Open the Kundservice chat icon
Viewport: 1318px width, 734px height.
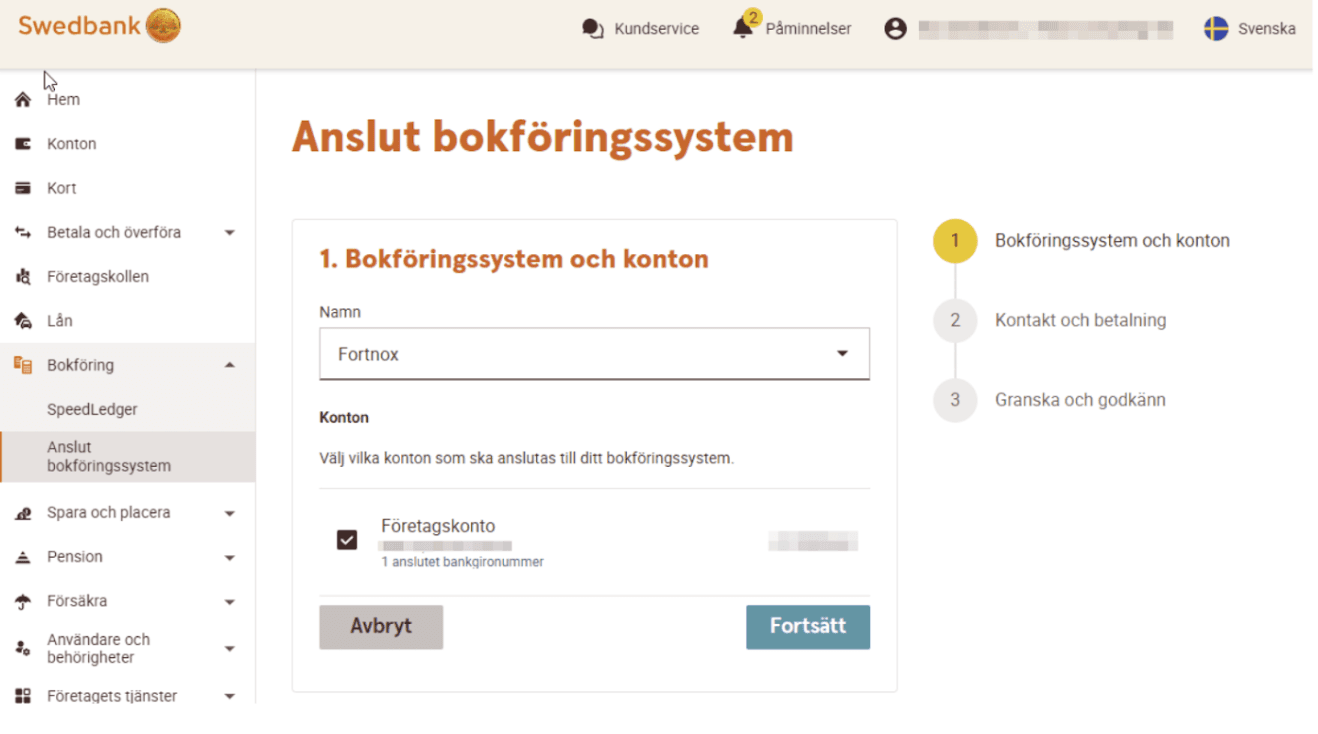click(593, 29)
